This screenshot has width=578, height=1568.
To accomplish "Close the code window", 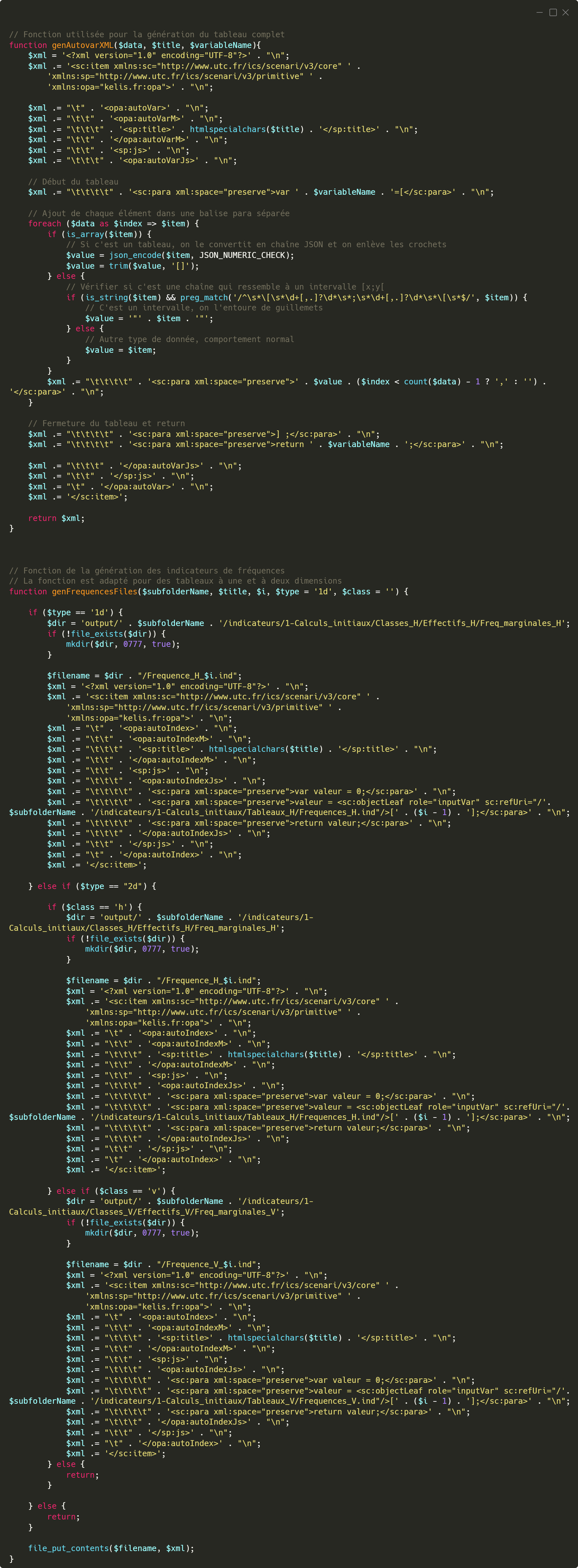I will 566,12.
